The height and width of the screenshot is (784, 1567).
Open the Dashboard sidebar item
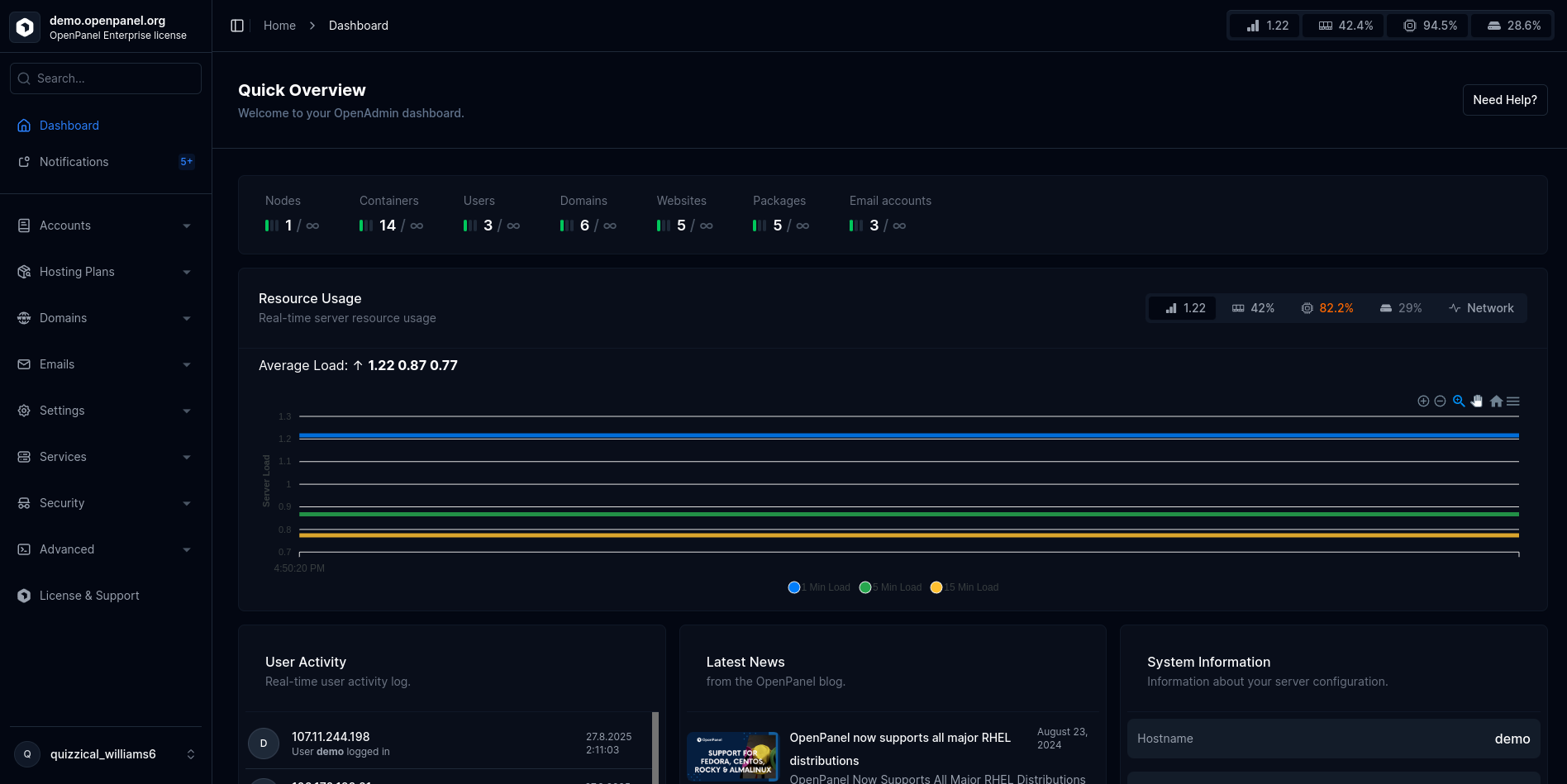coord(106,126)
